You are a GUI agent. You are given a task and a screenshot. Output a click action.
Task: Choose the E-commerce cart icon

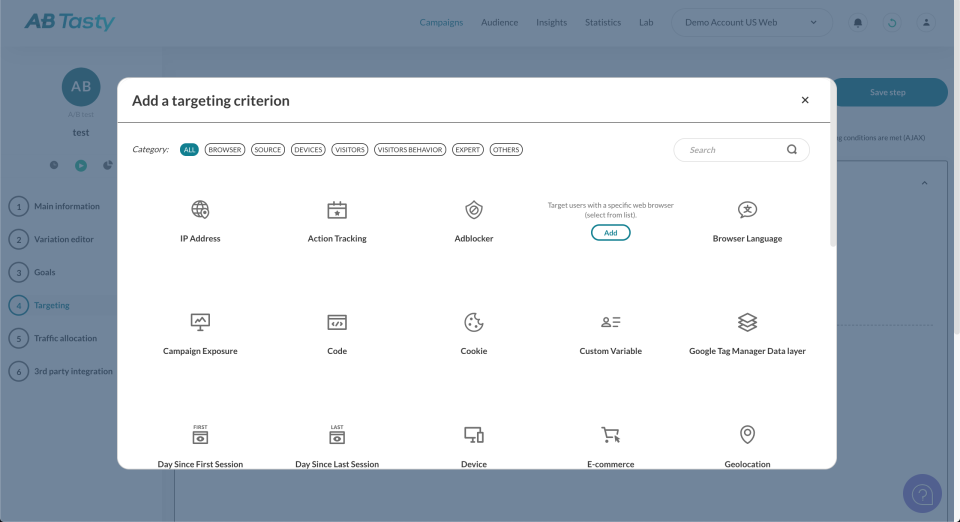(610, 434)
